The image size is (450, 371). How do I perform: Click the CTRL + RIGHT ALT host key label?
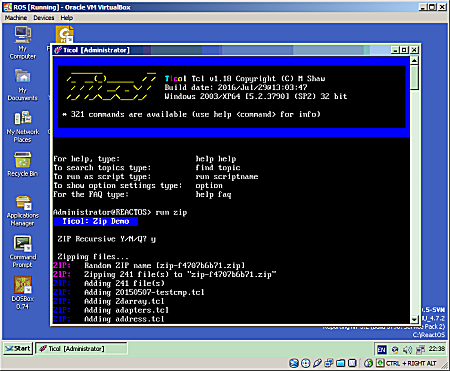(x=411, y=363)
